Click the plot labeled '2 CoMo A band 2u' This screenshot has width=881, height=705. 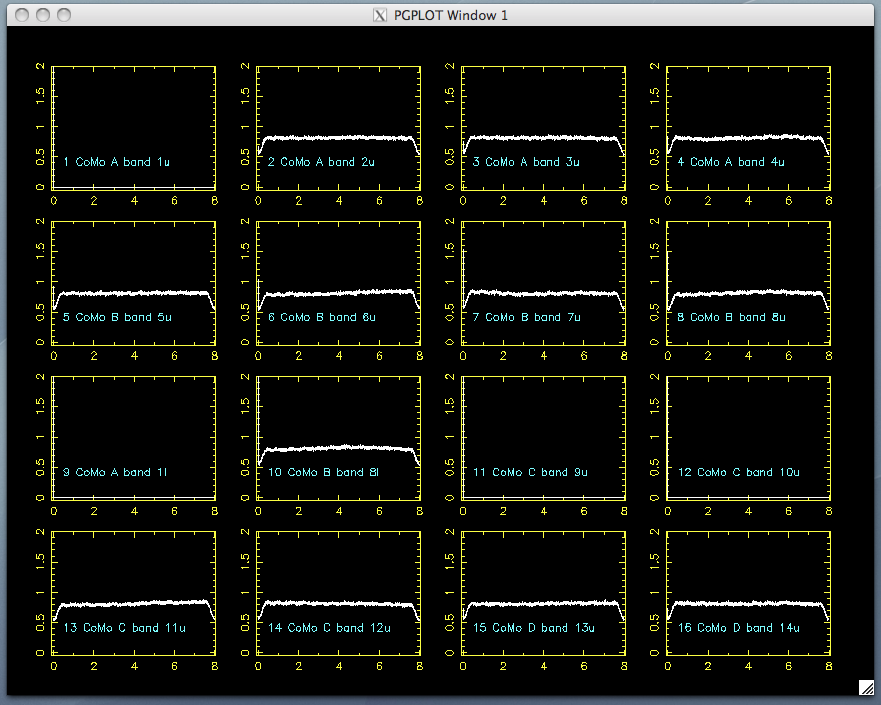(x=339, y=127)
